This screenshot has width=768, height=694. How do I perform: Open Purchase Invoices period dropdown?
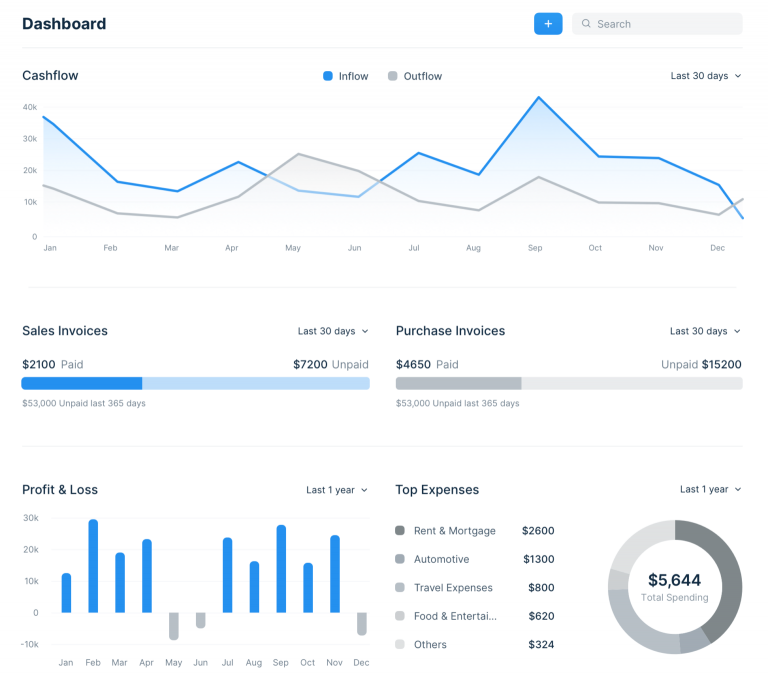[705, 331]
